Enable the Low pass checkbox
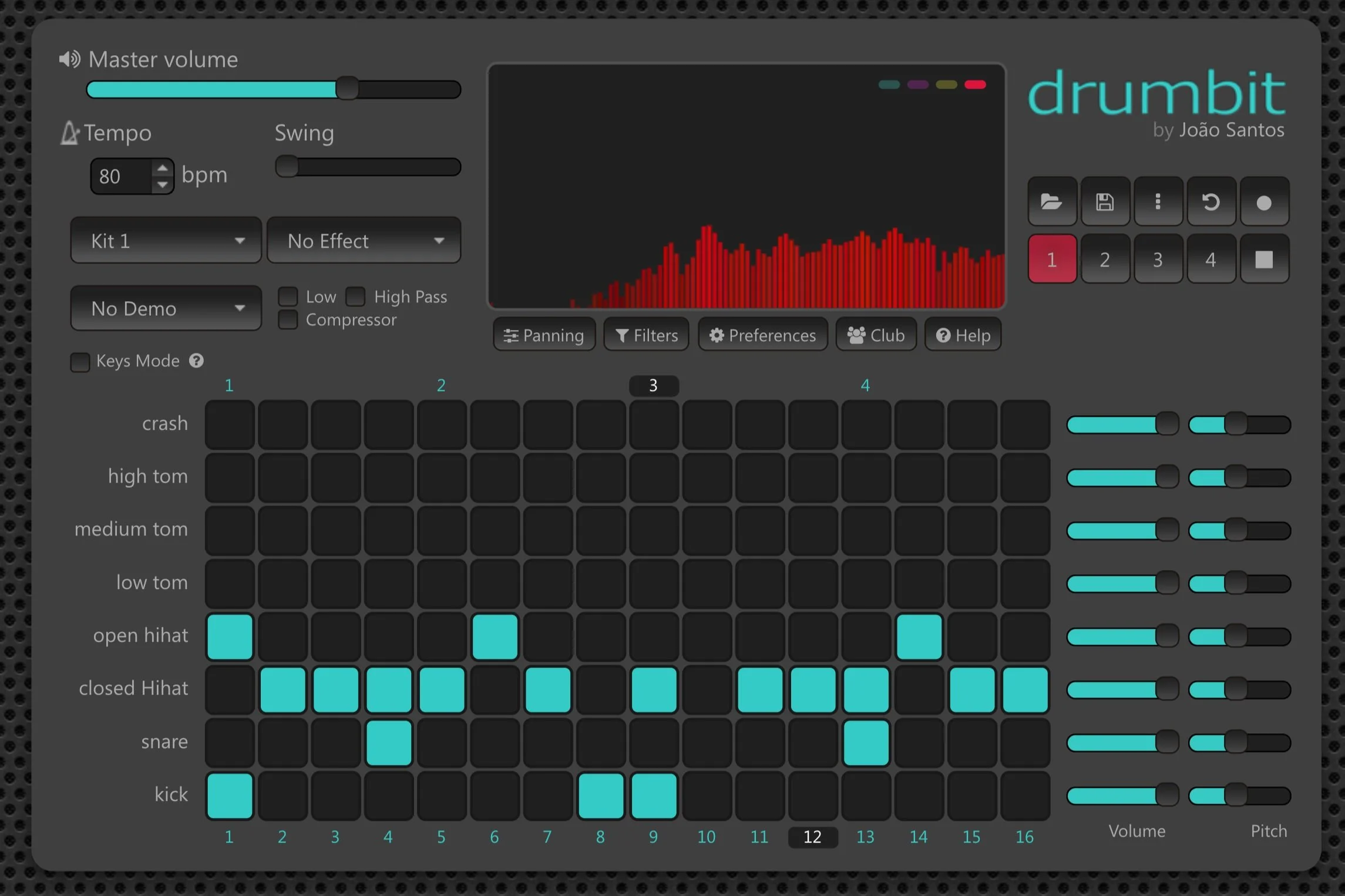Screen dimensions: 1345x896 pos(288,297)
